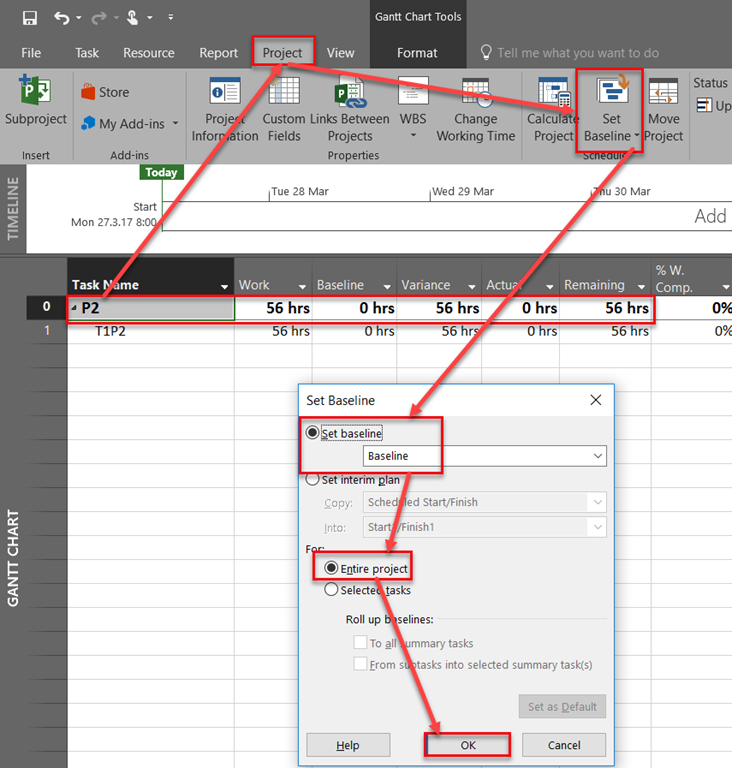This screenshot has width=732, height=768.
Task: Select the Entire project radio option
Action: pos(331,568)
